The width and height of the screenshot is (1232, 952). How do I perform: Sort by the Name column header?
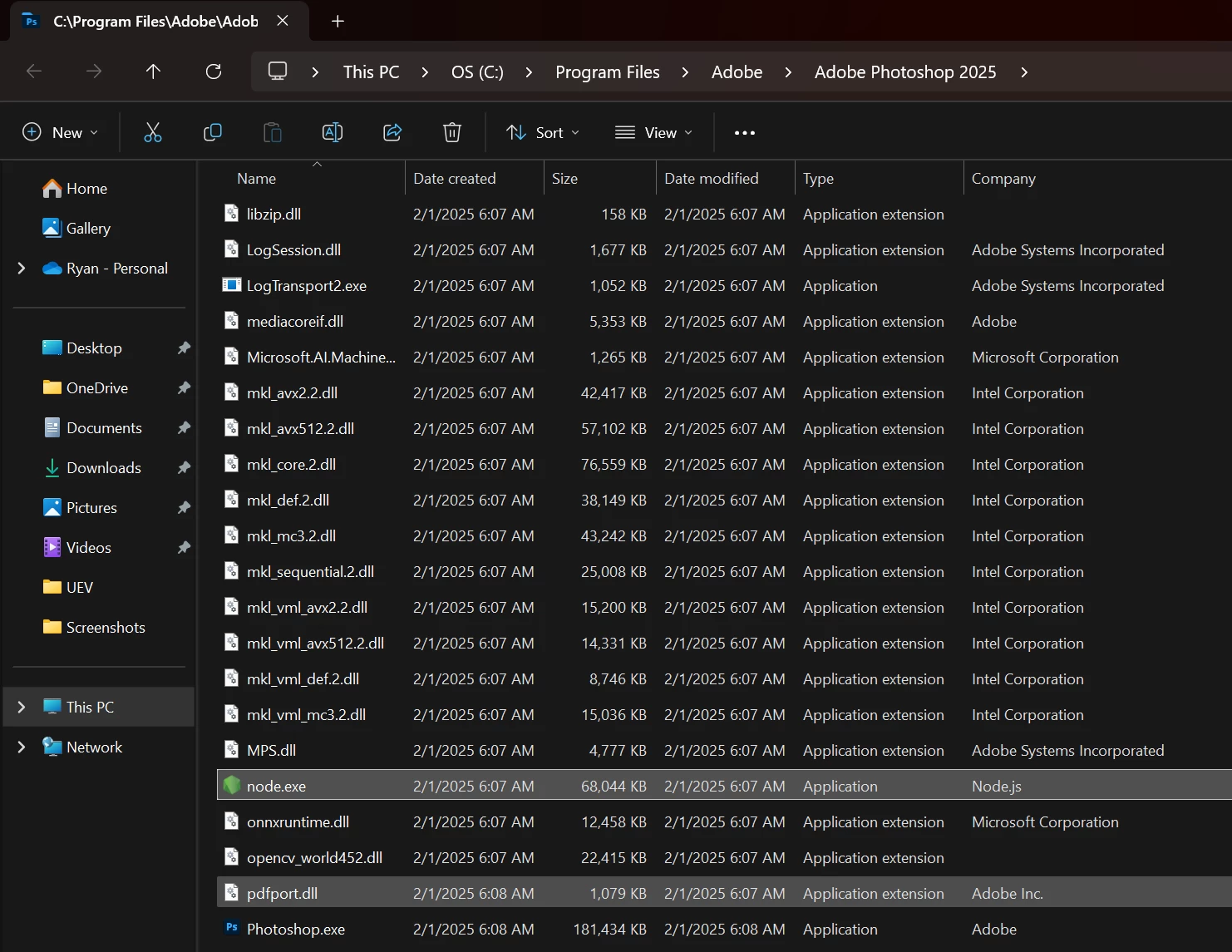pyautogui.click(x=256, y=179)
